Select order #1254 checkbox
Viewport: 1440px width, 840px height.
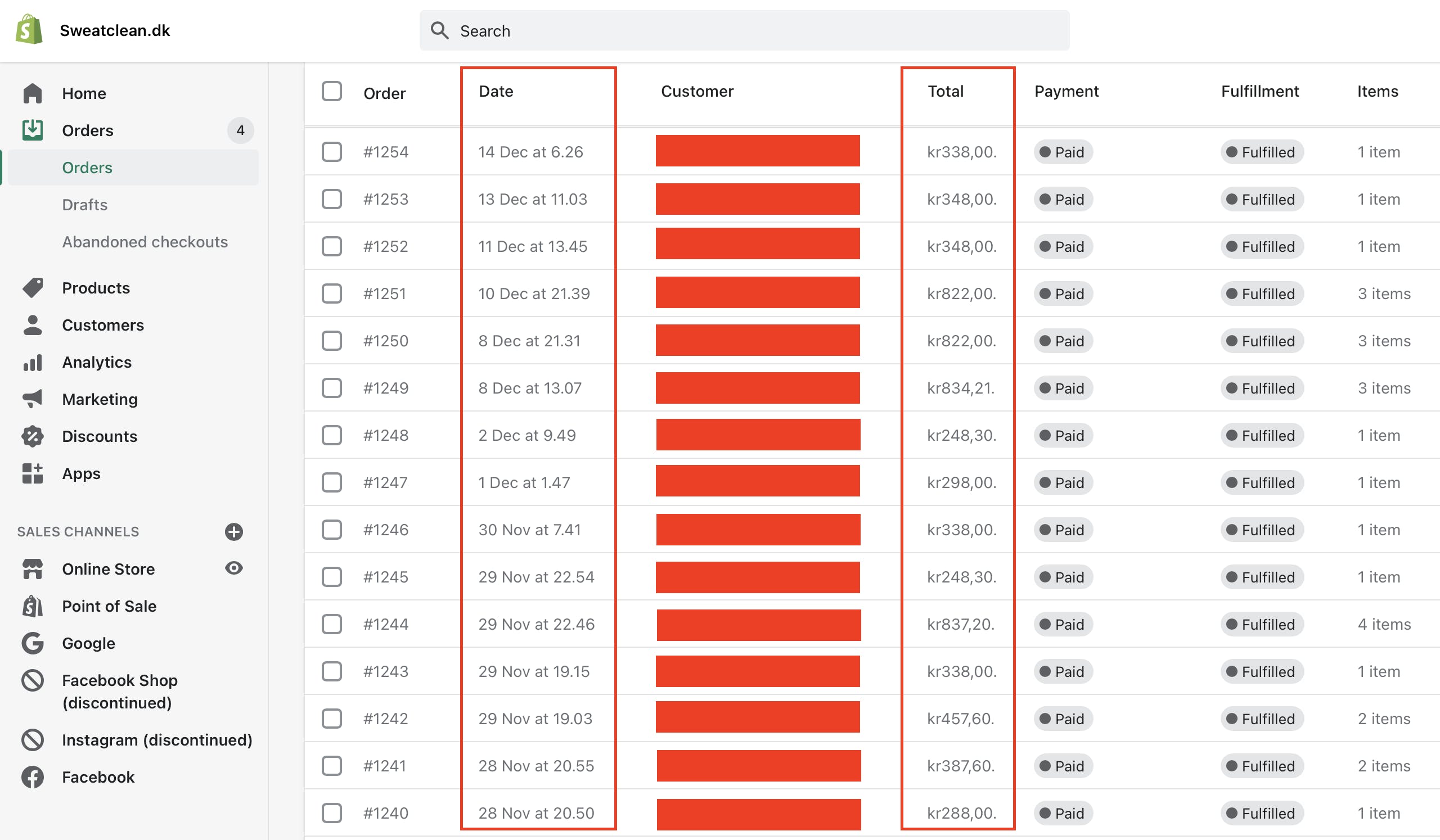pyautogui.click(x=331, y=152)
